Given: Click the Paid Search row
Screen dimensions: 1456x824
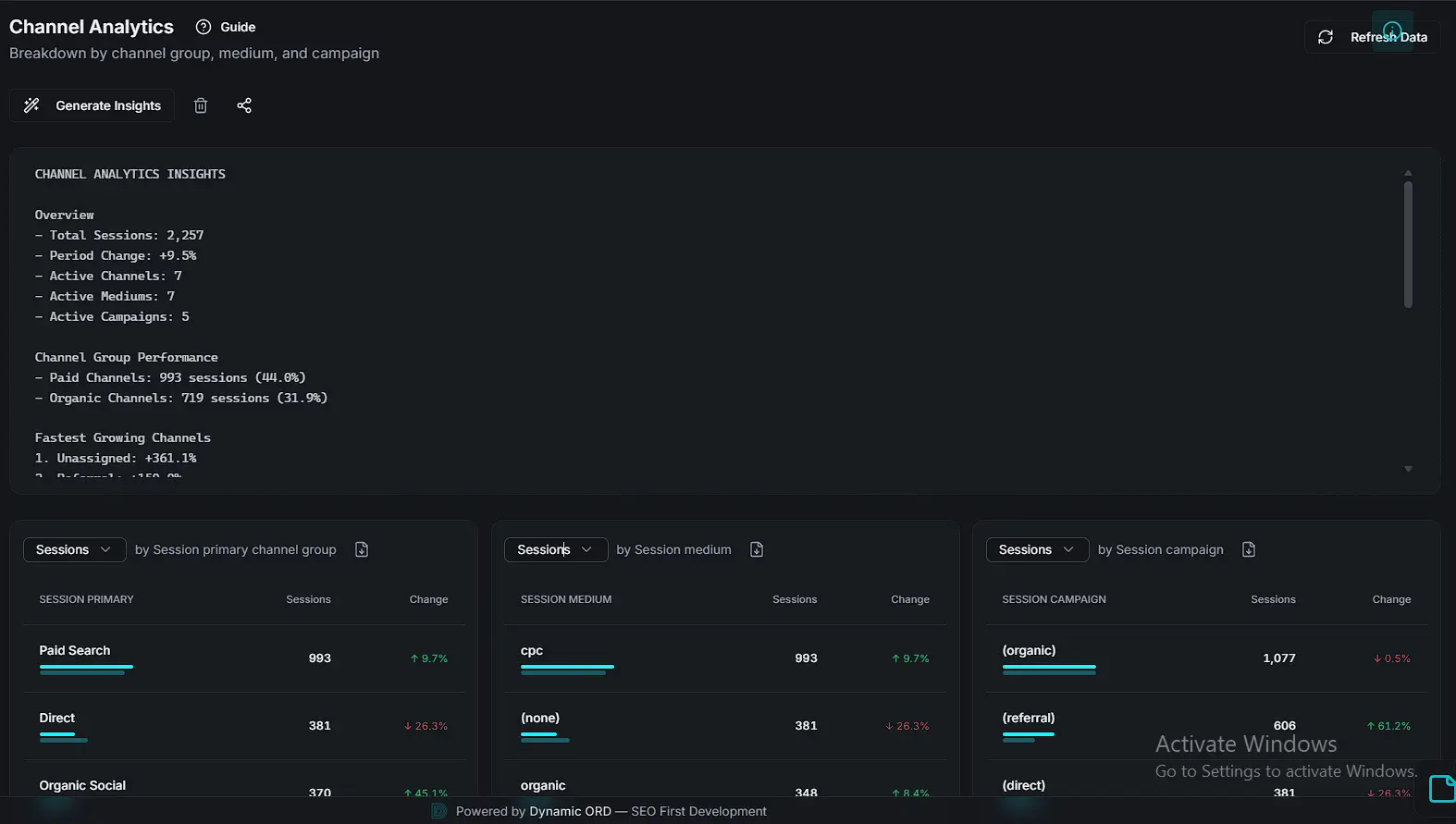Looking at the screenshot, I should [244, 658].
